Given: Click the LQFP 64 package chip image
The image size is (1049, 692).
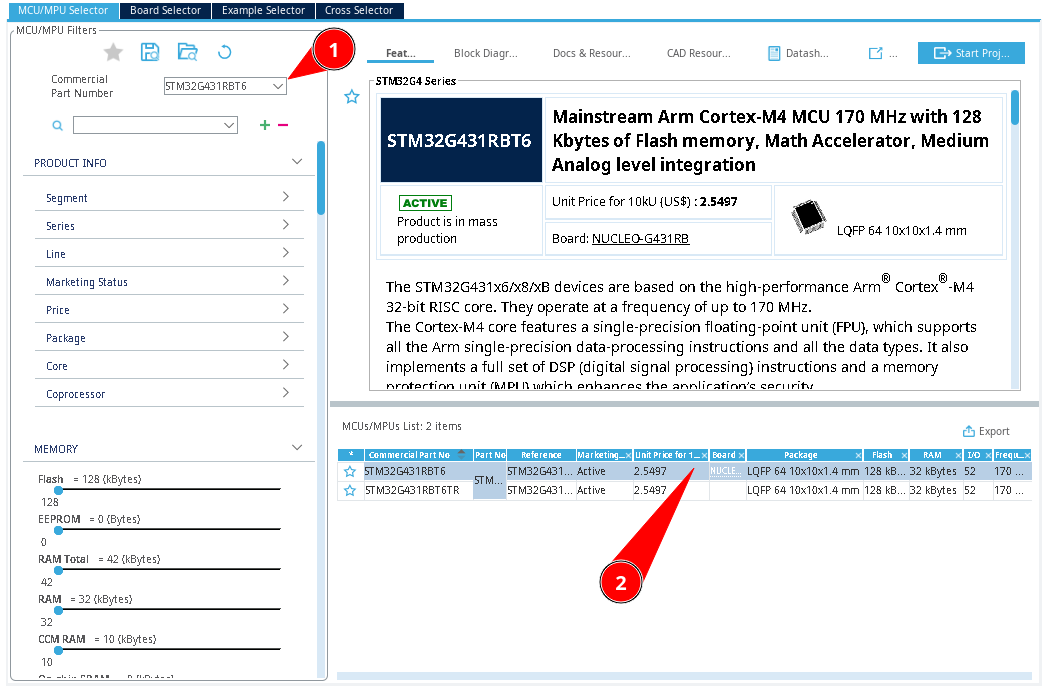Looking at the screenshot, I should click(808, 218).
